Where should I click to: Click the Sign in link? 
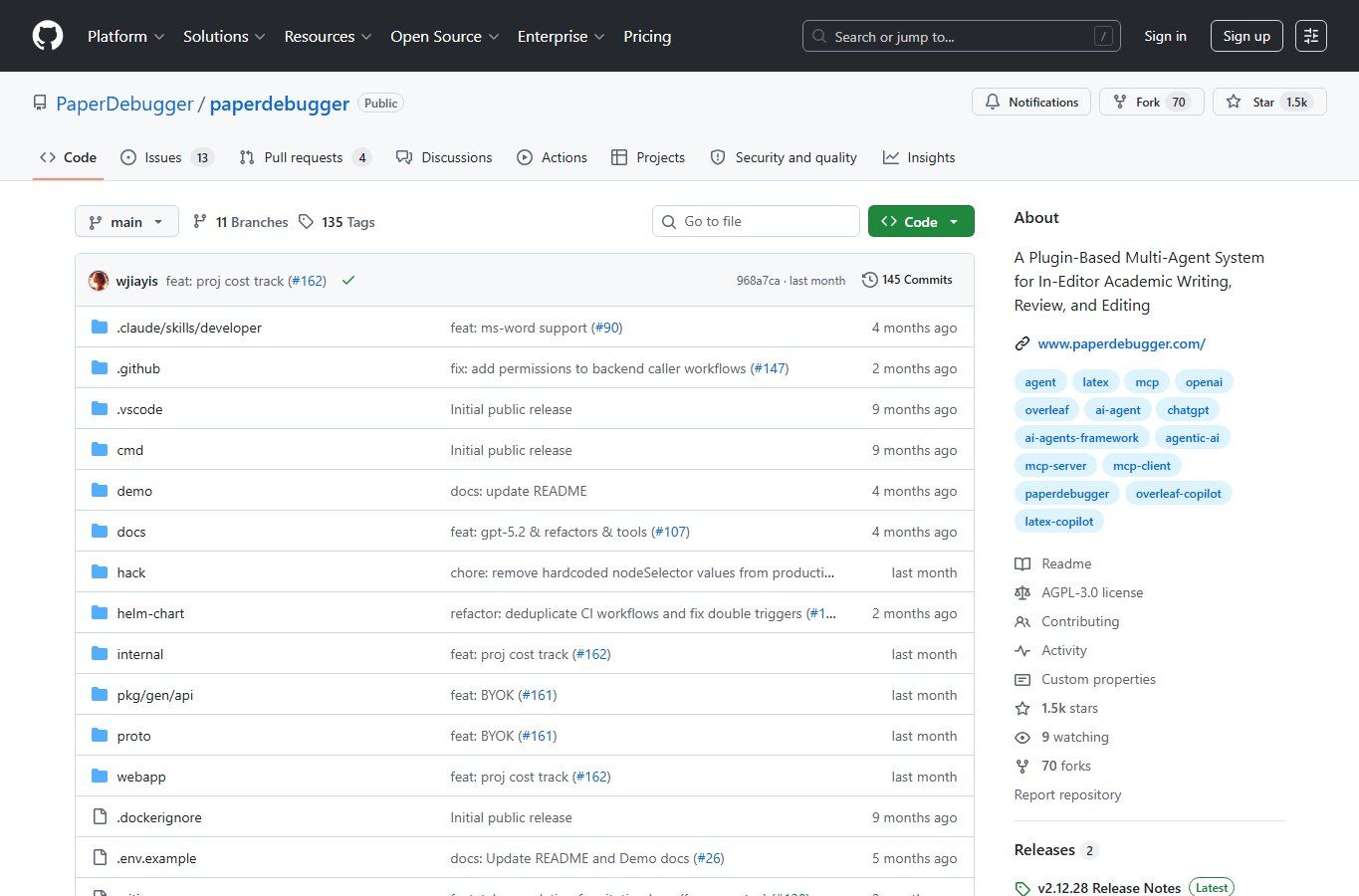(x=1165, y=36)
